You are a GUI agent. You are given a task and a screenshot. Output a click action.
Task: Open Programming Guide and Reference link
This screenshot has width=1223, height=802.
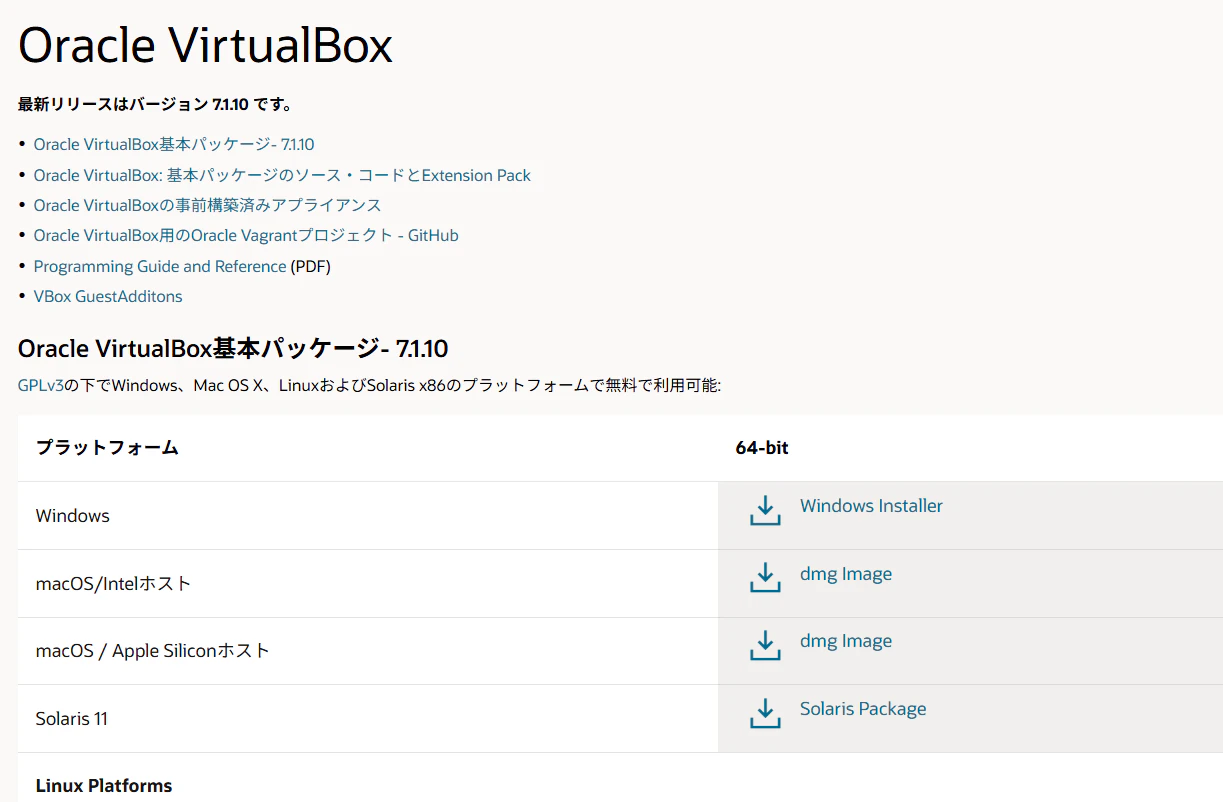click(160, 266)
